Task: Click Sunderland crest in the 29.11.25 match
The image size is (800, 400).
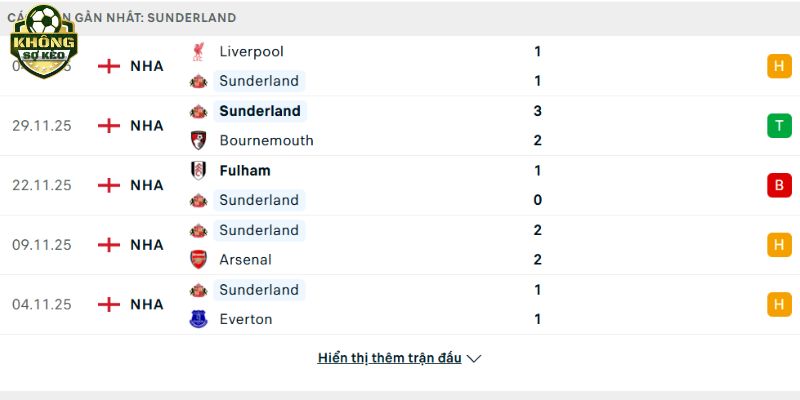Action: (x=198, y=111)
